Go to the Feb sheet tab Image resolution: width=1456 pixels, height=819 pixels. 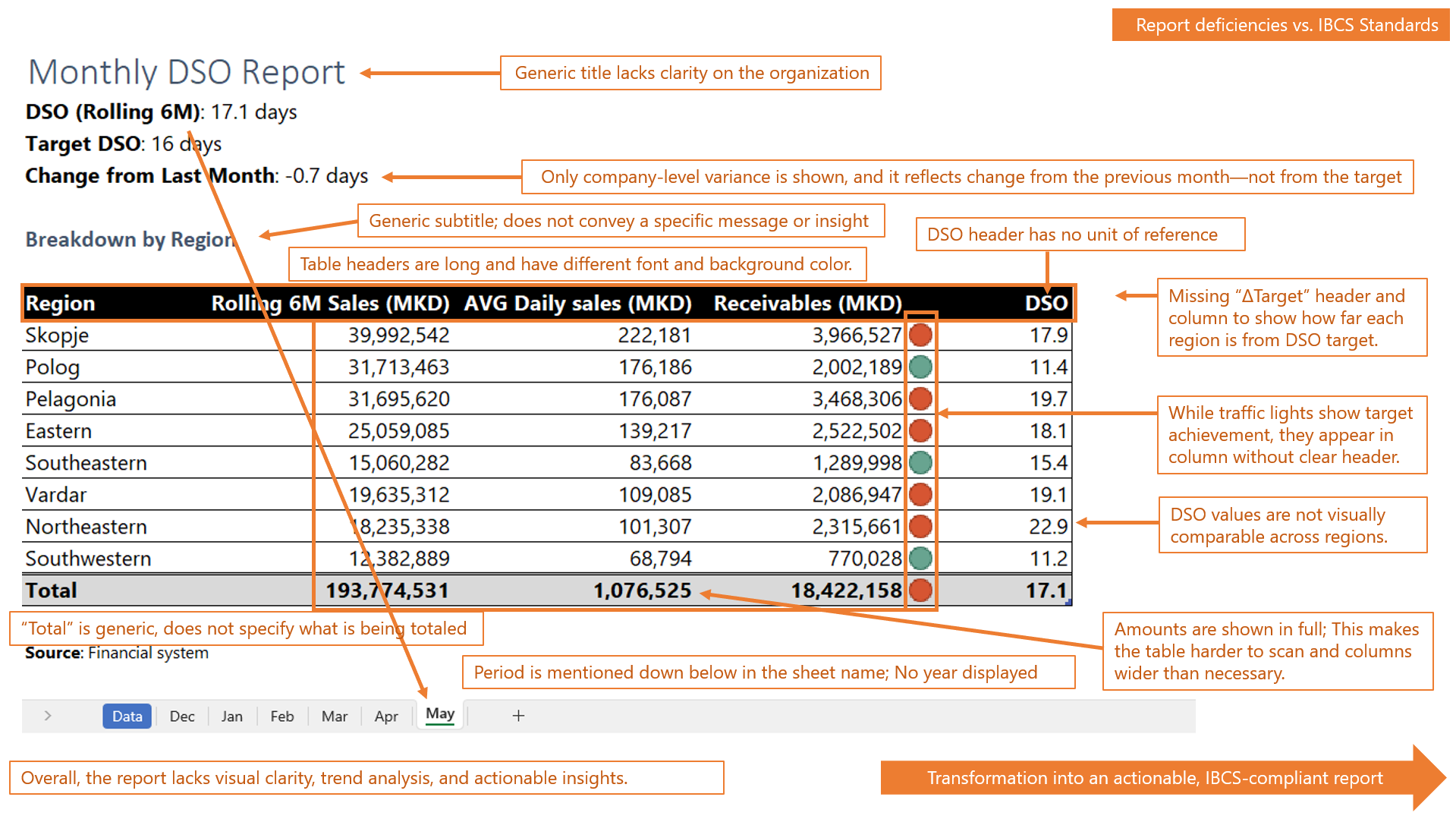[282, 716]
